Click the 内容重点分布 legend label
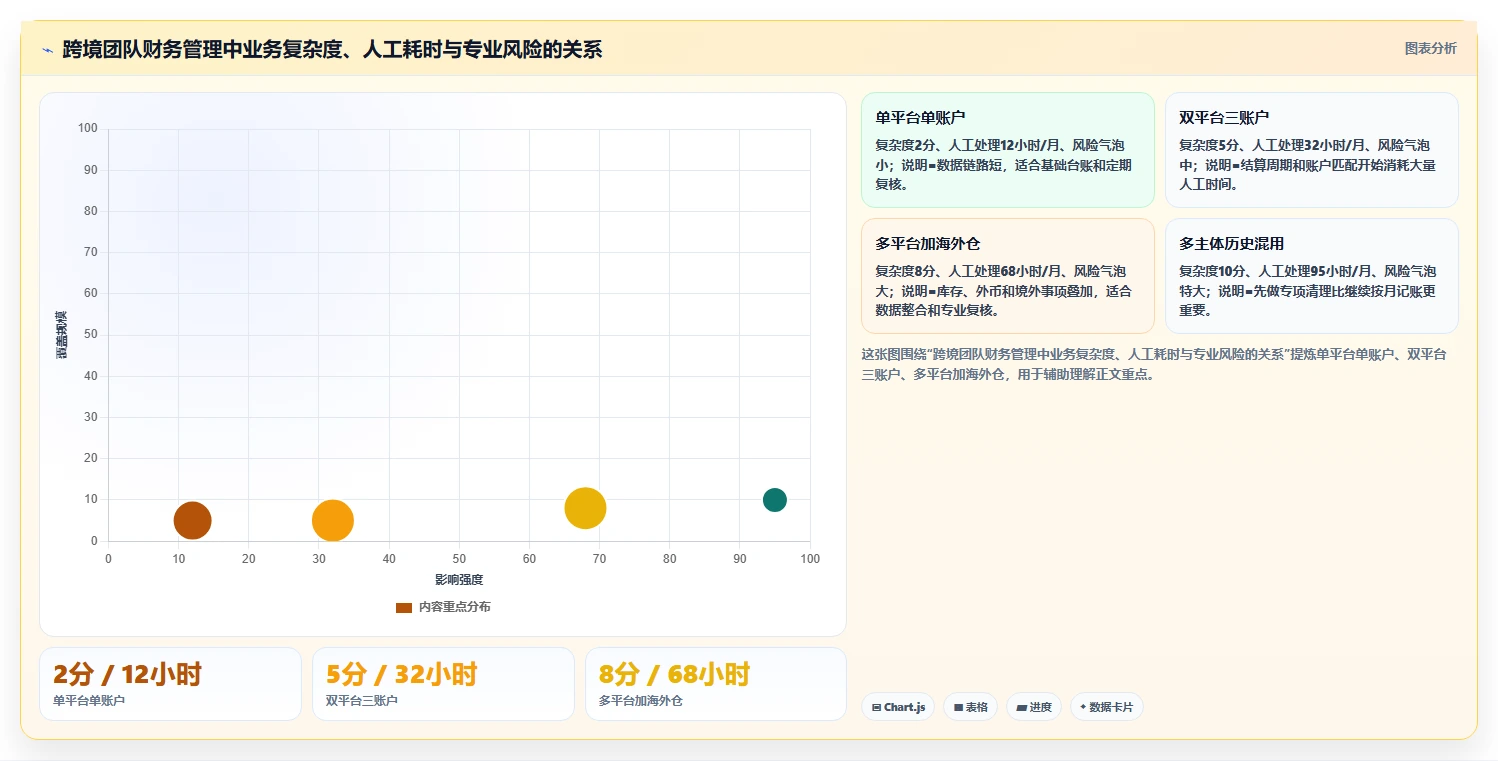The width and height of the screenshot is (1498, 761). click(x=455, y=607)
